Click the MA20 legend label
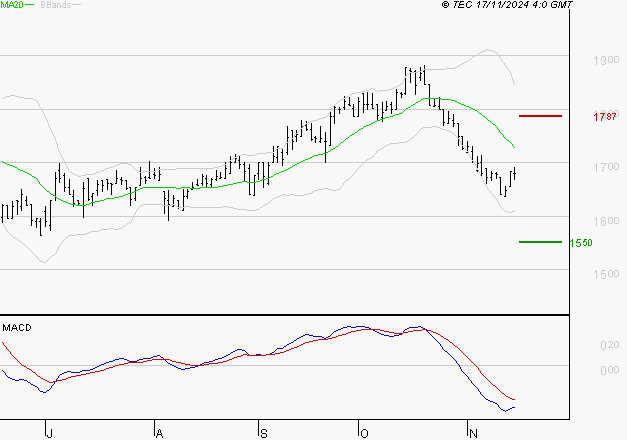This screenshot has width=627, height=440. click(12, 5)
